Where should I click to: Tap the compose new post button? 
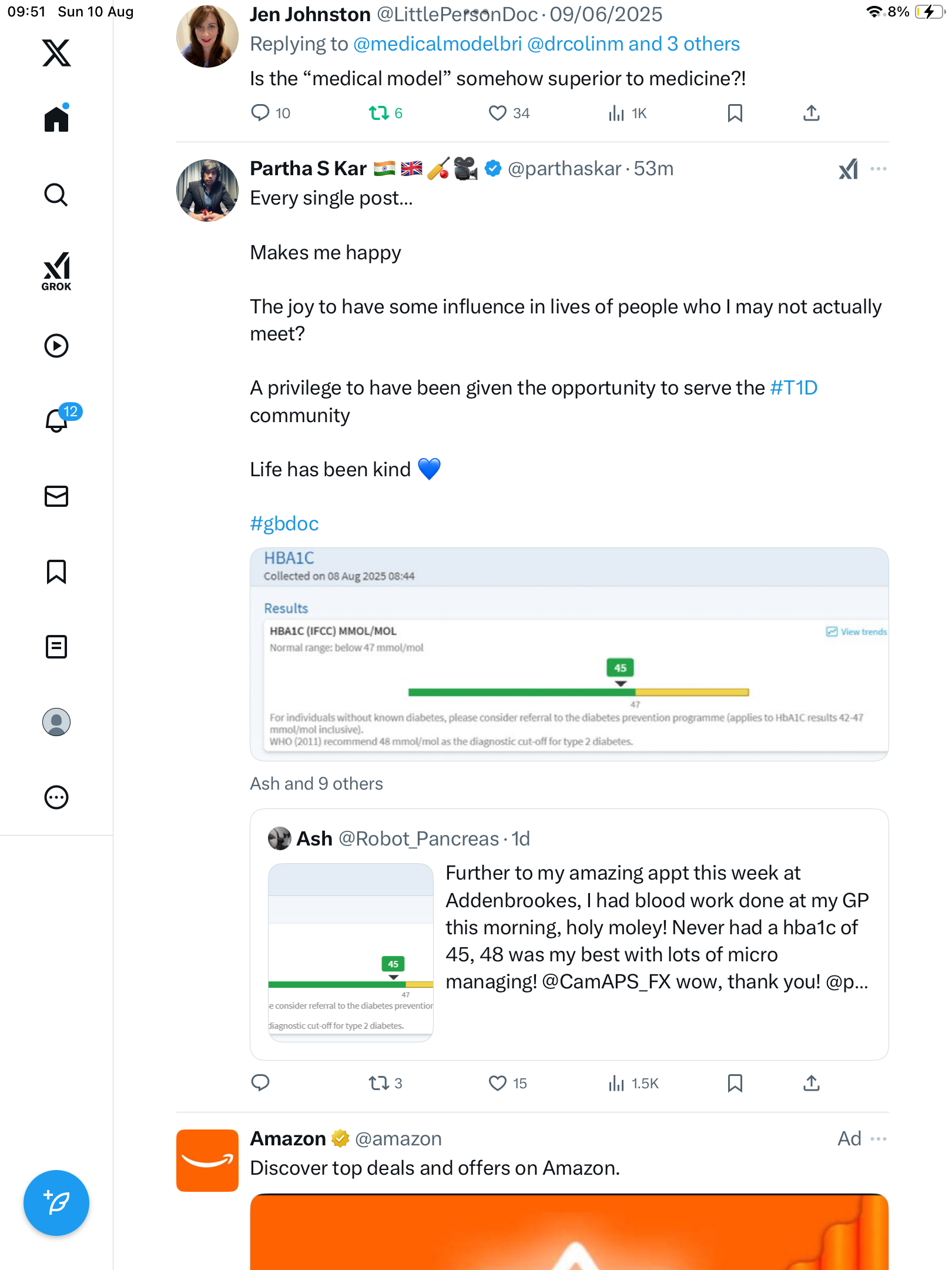[x=56, y=1203]
